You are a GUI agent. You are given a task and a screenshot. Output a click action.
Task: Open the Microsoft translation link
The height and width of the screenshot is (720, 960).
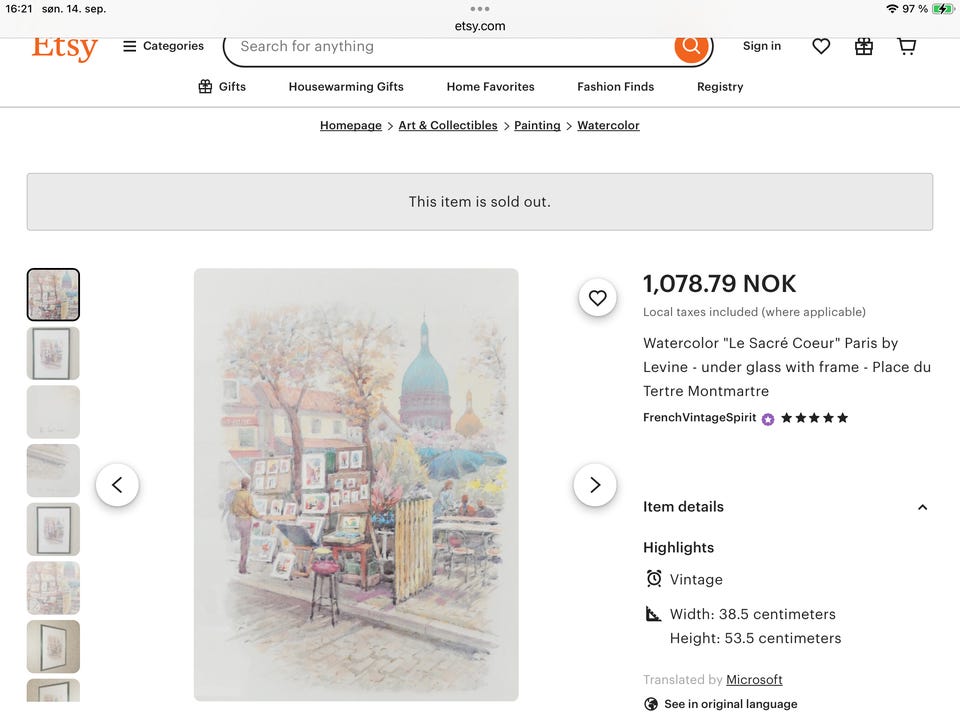pos(753,679)
